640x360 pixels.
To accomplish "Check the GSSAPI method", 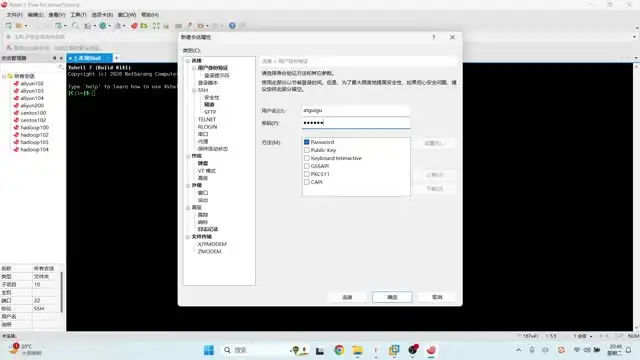I will click(307, 166).
